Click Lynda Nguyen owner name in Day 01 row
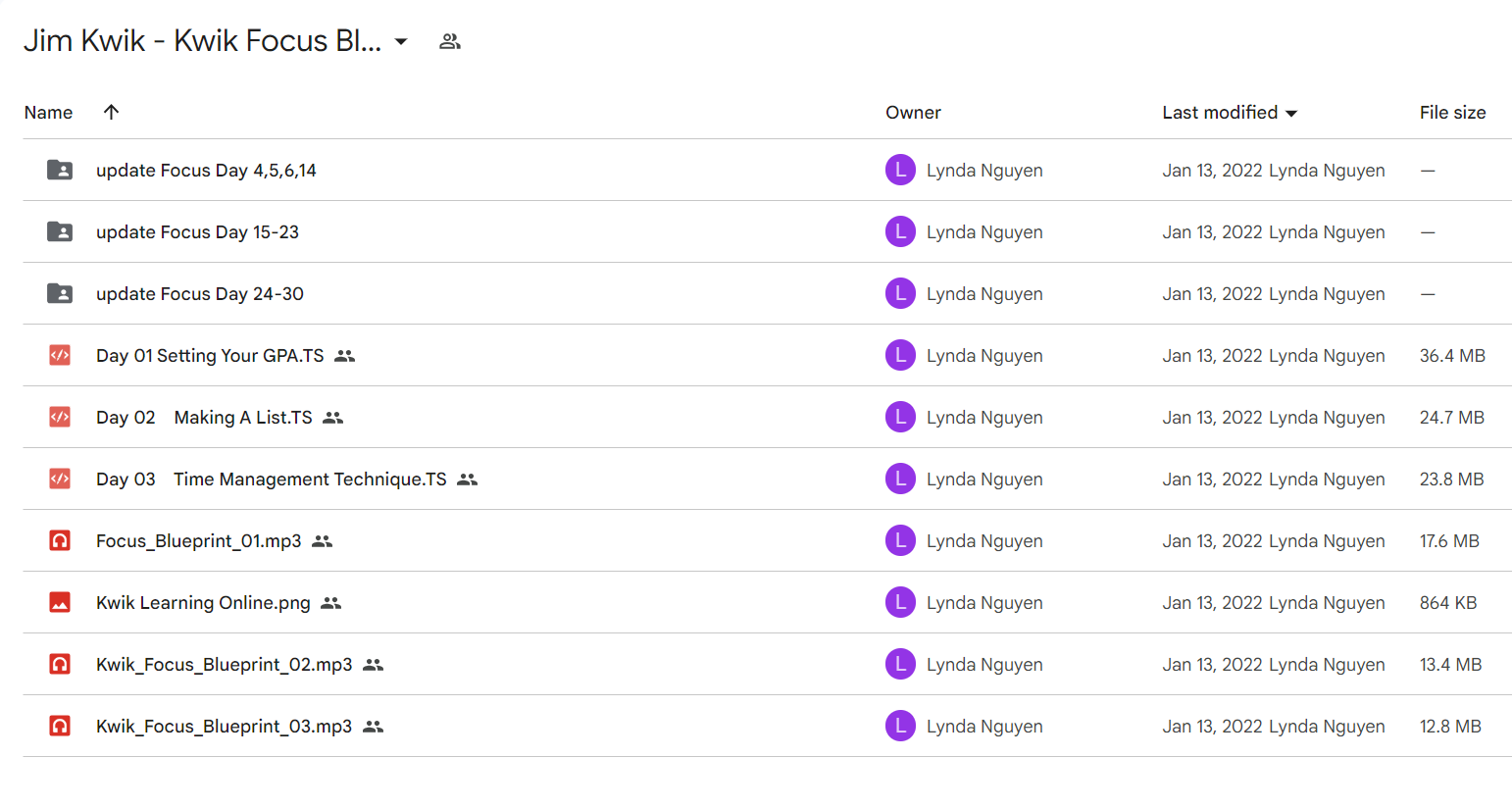The image size is (1512, 808). (x=984, y=356)
